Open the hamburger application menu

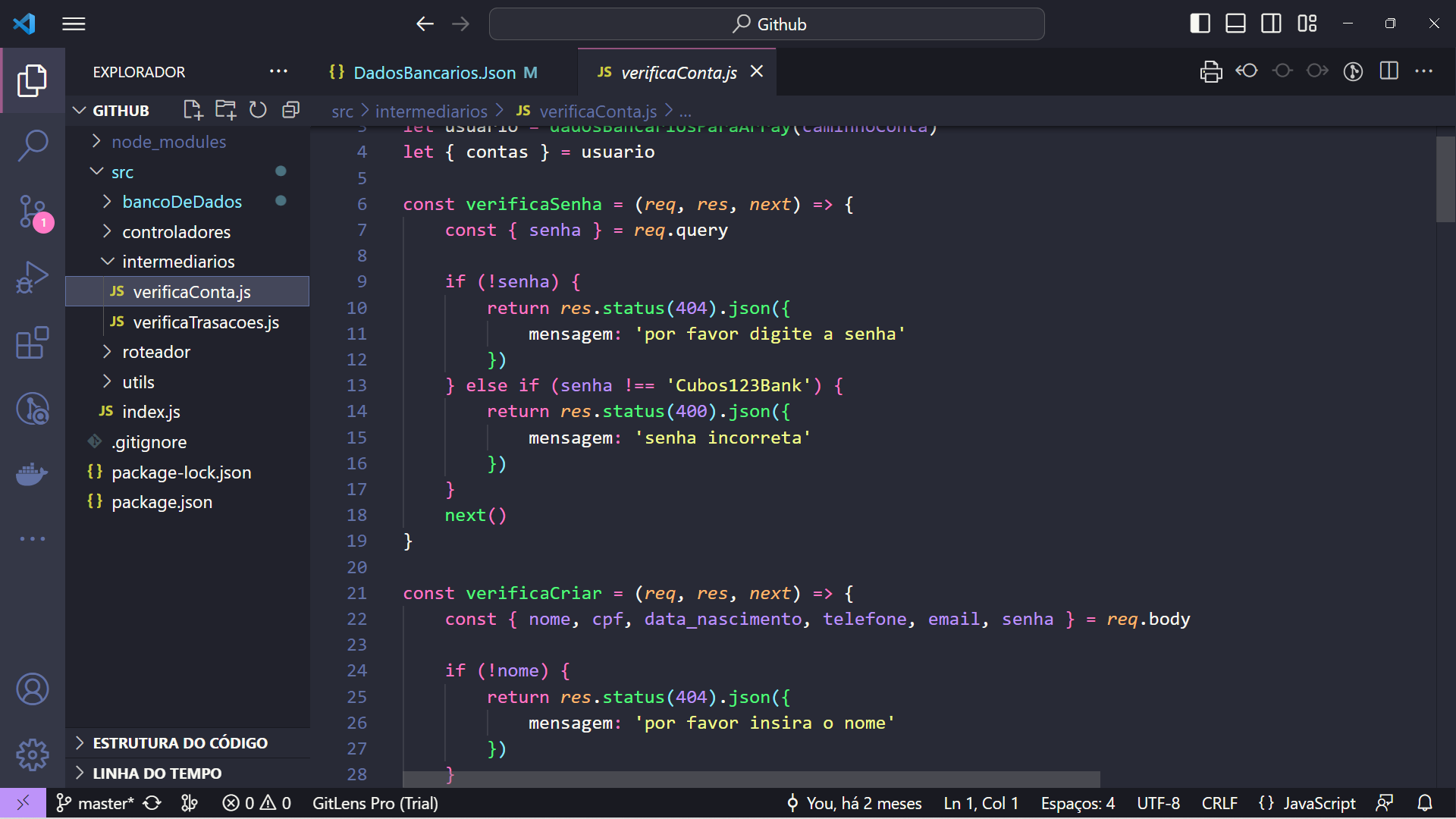click(74, 24)
